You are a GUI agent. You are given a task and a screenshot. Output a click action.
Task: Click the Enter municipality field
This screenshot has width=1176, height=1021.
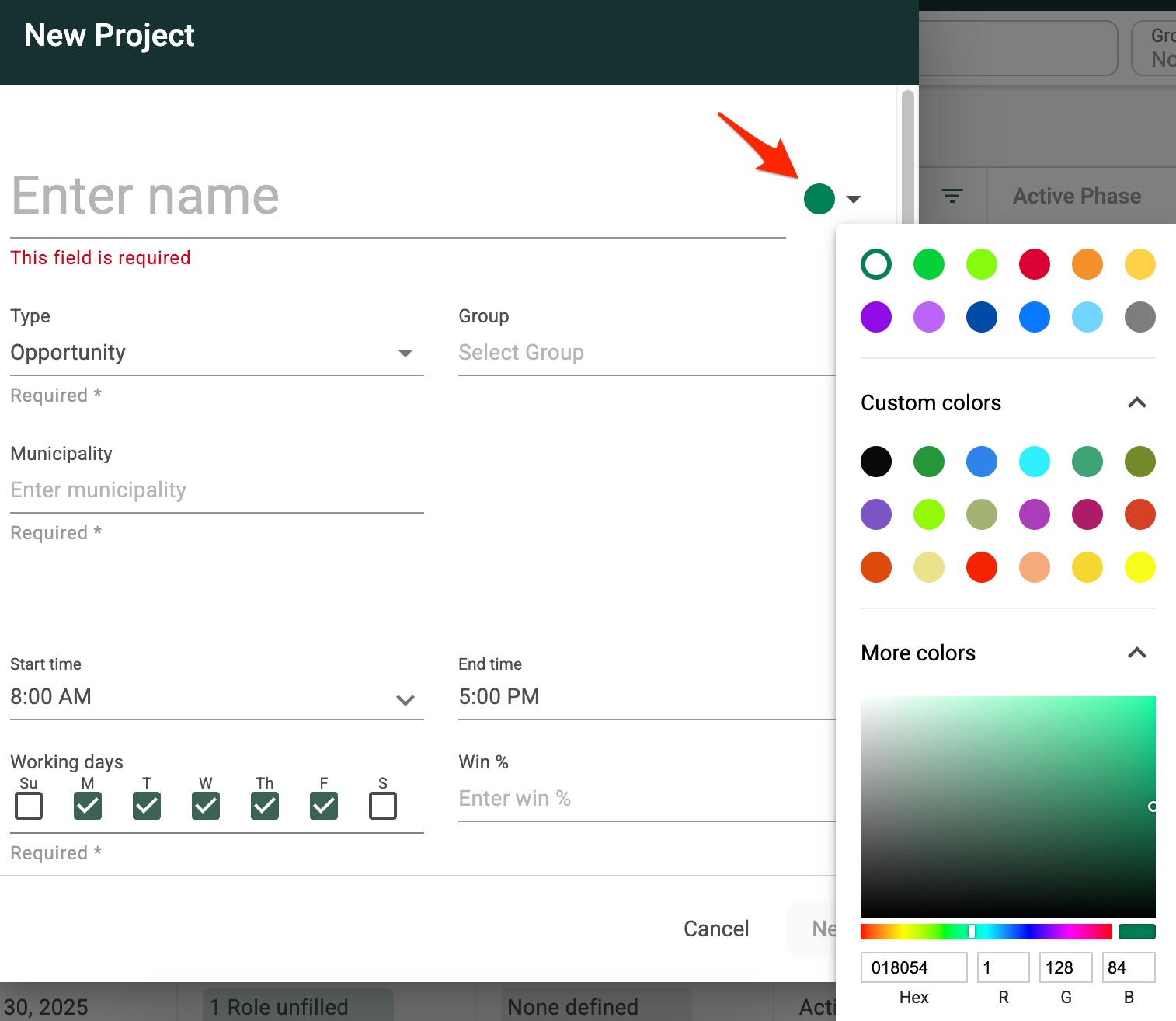pos(217,490)
